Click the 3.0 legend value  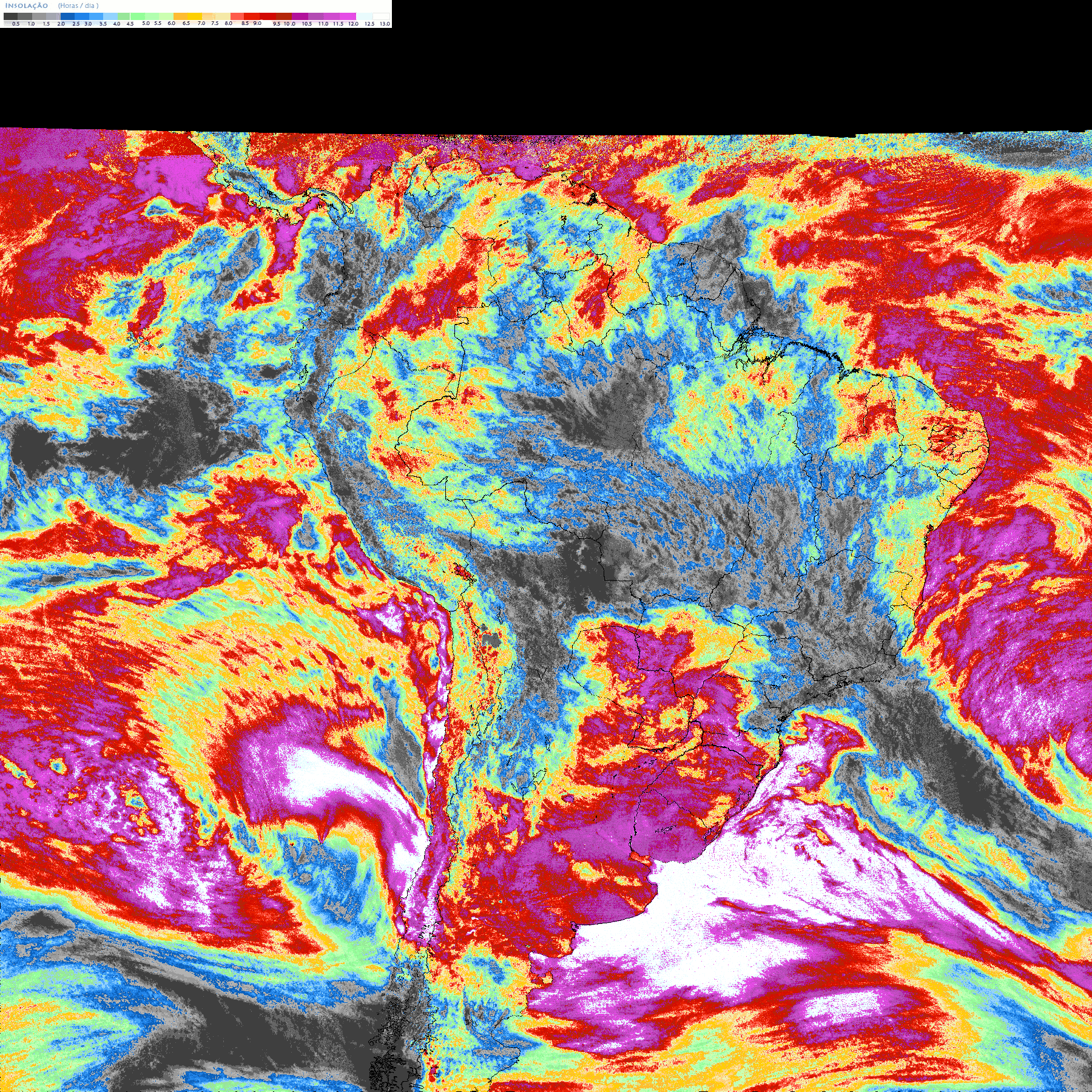88,24
